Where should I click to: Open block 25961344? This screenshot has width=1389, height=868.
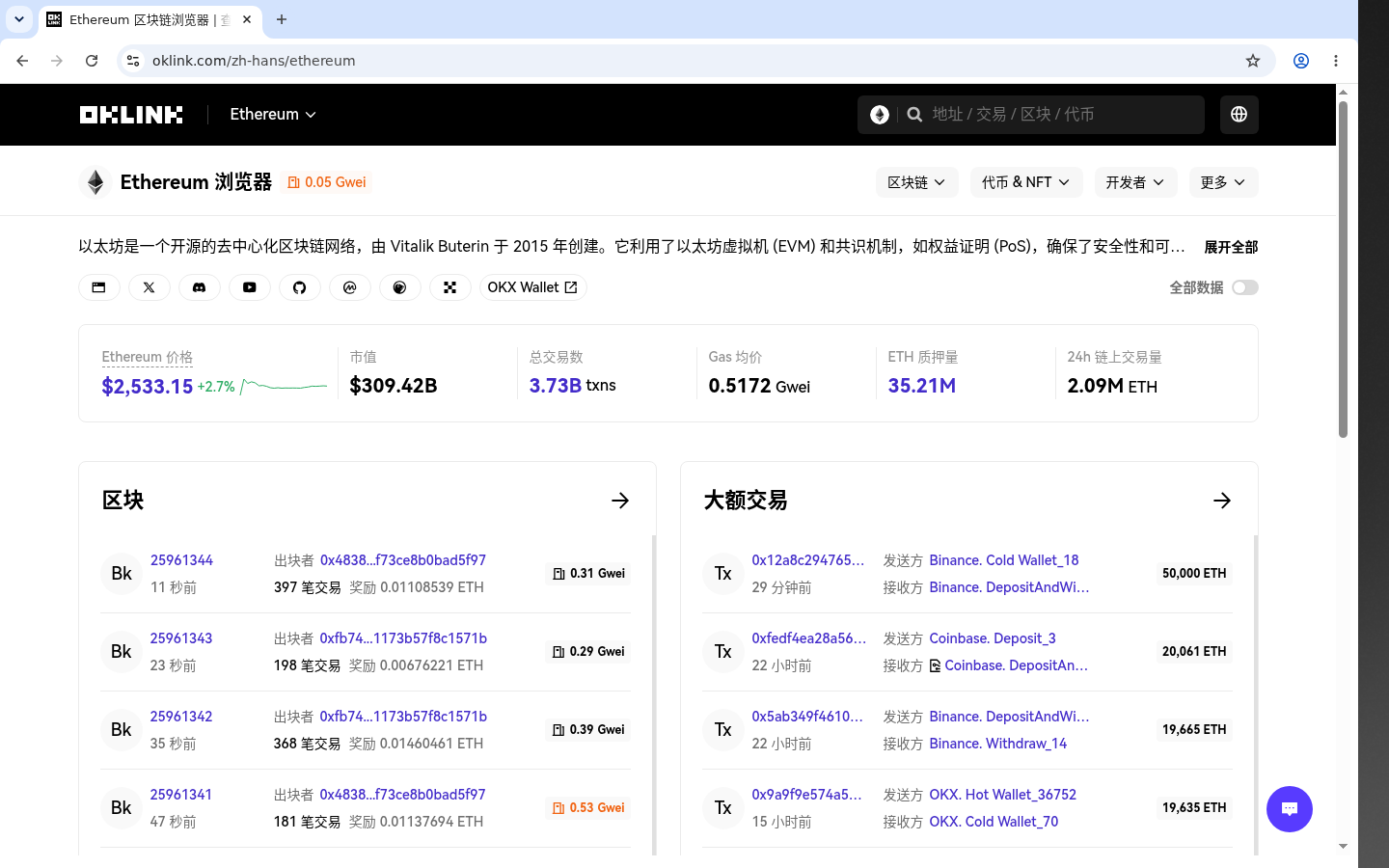(x=181, y=560)
